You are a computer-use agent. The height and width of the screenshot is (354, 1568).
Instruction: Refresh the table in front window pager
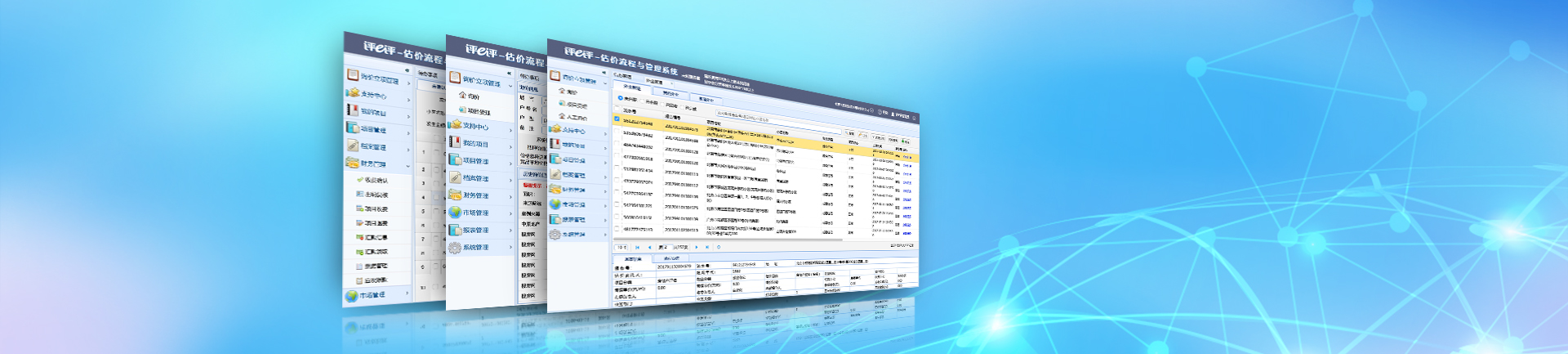tap(719, 247)
